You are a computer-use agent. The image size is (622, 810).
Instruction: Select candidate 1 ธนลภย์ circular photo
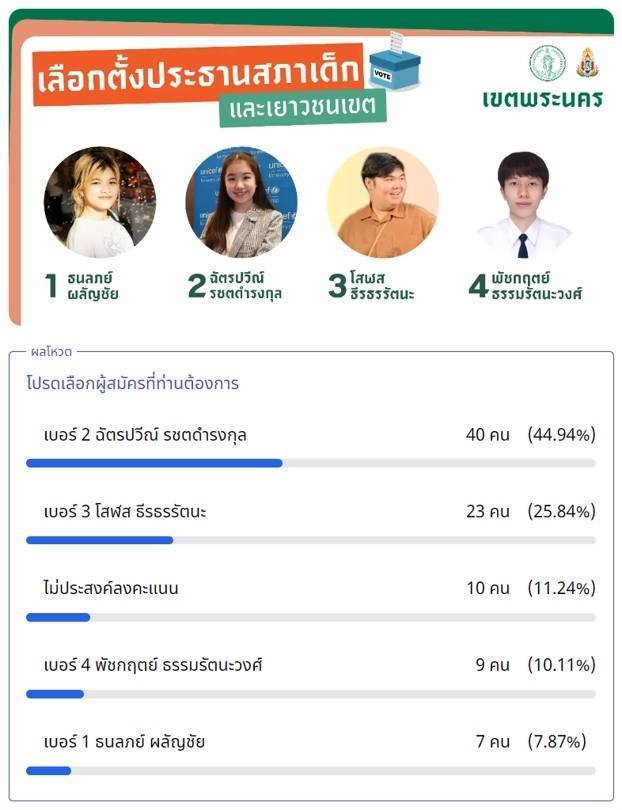pos(100,202)
